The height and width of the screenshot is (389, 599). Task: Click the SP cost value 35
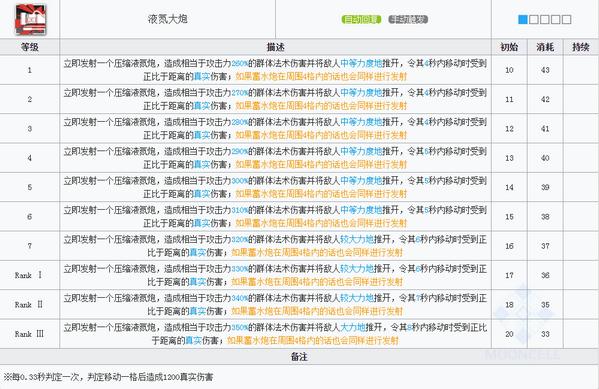[x=545, y=305]
